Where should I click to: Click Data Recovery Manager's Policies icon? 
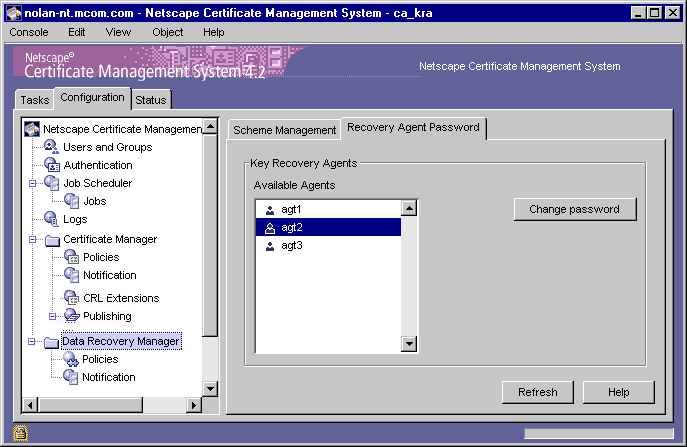(71, 359)
